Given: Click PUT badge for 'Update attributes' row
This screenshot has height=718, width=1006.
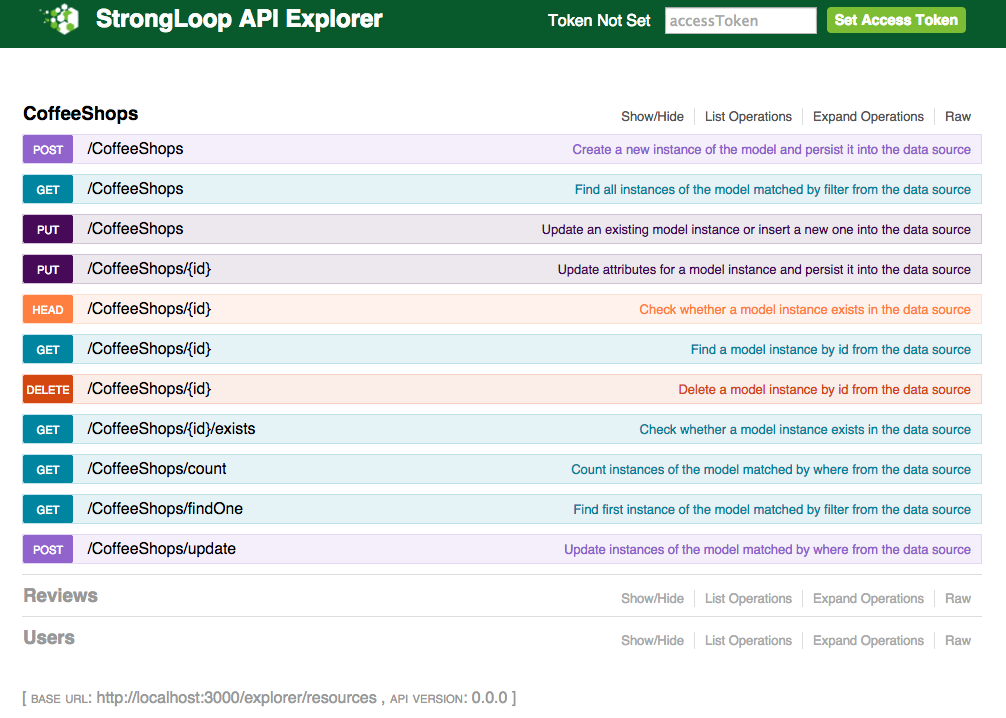Looking at the screenshot, I should pos(48,269).
